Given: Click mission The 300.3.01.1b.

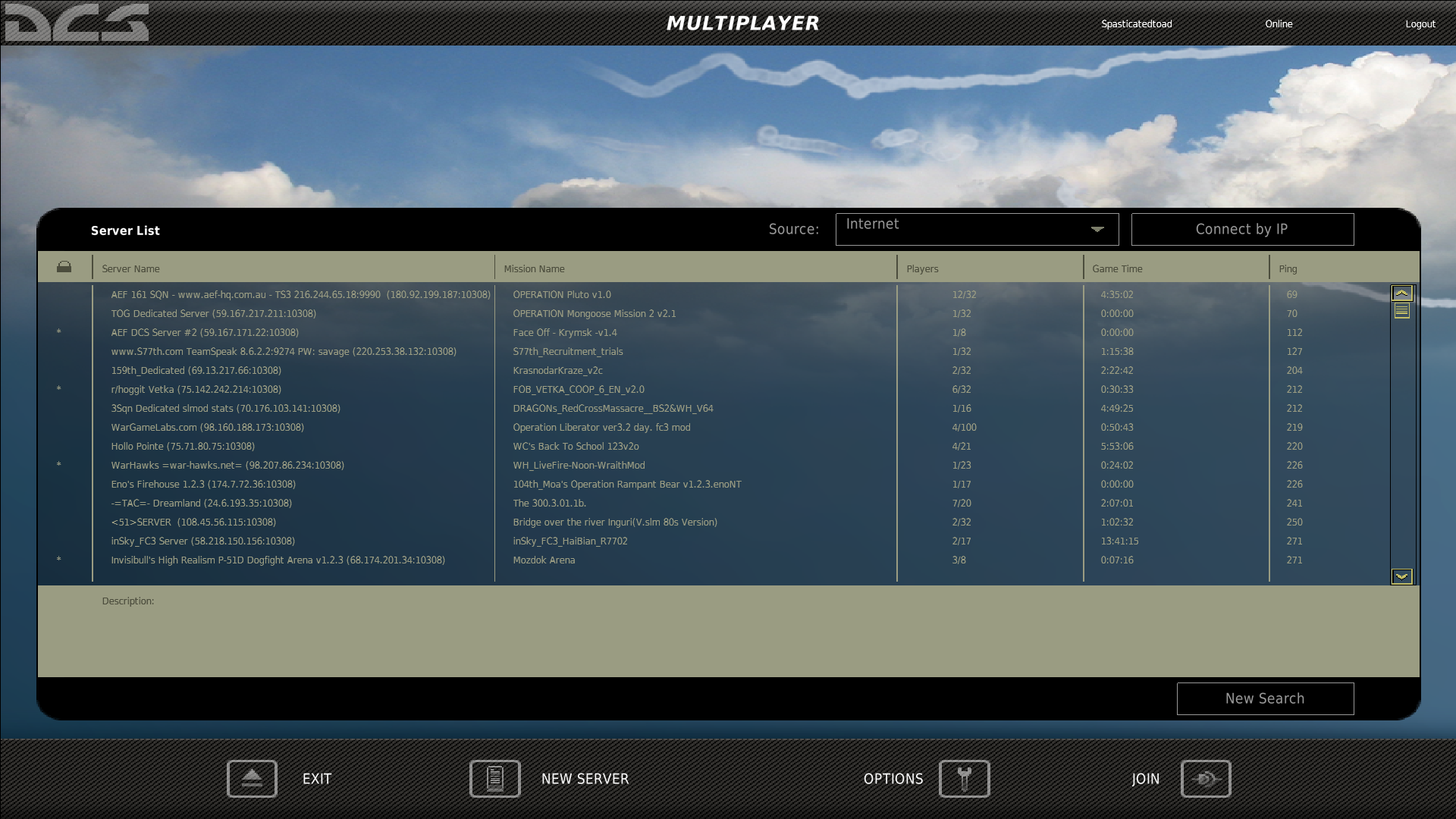Looking at the screenshot, I should point(549,503).
